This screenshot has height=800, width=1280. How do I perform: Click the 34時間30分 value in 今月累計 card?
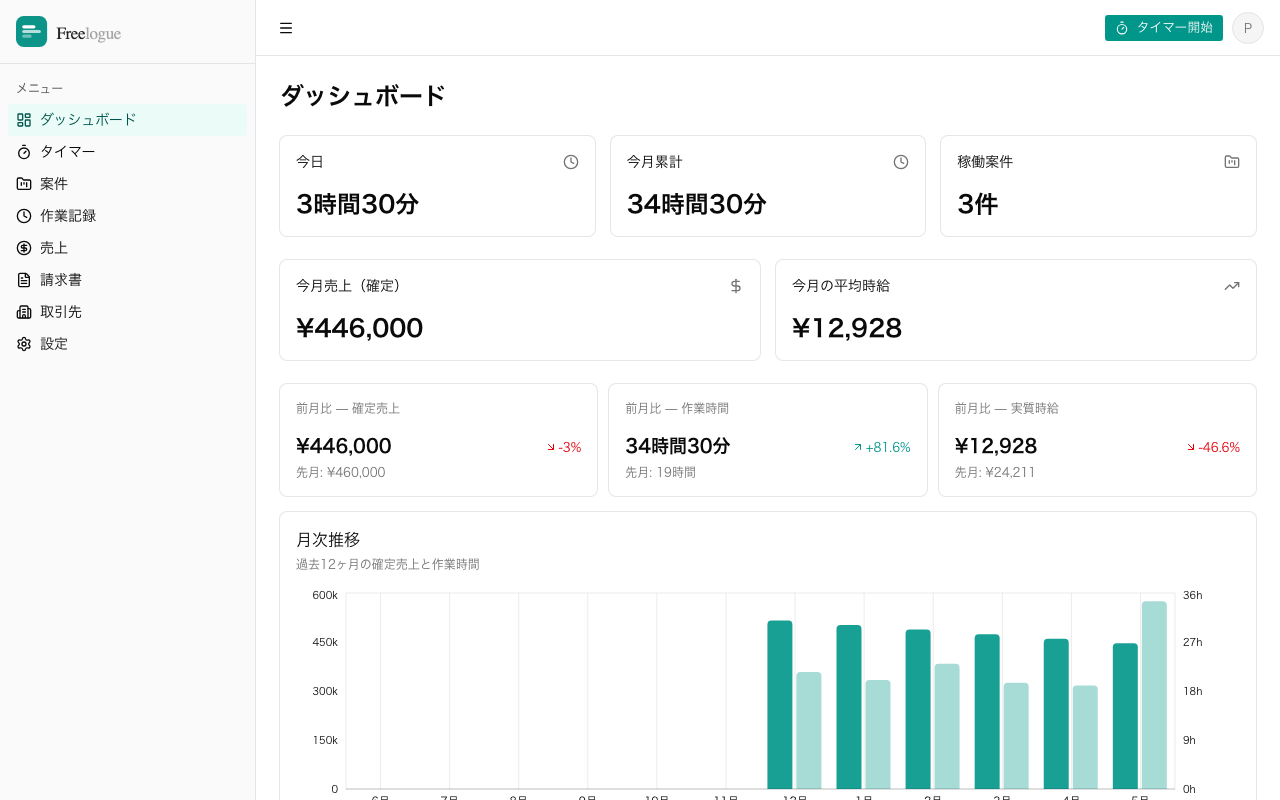point(697,204)
